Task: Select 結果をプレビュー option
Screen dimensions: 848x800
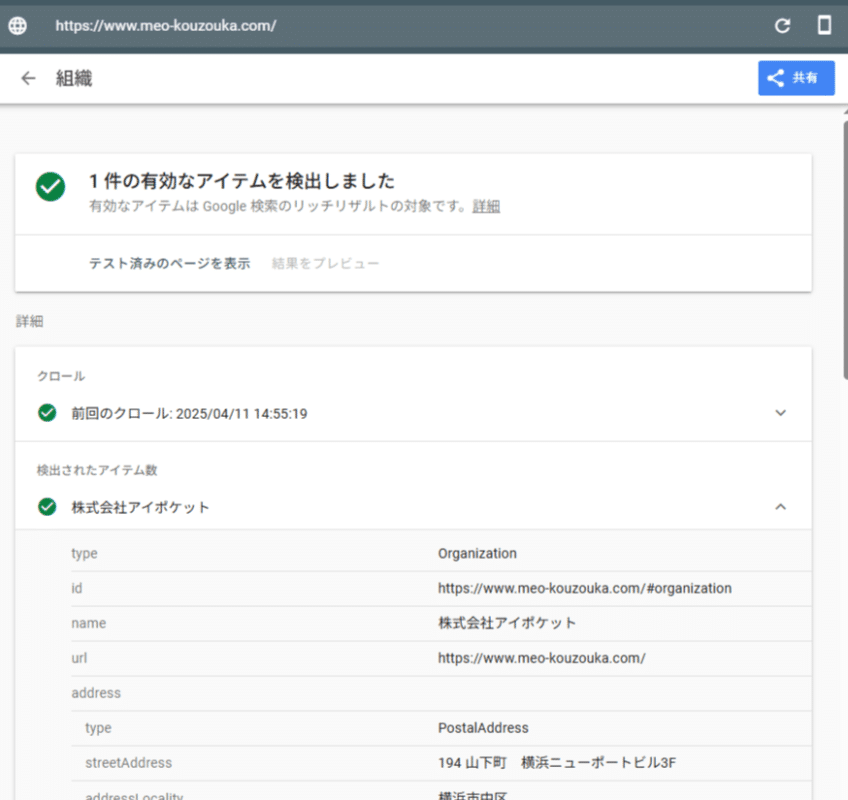Action: [x=325, y=264]
